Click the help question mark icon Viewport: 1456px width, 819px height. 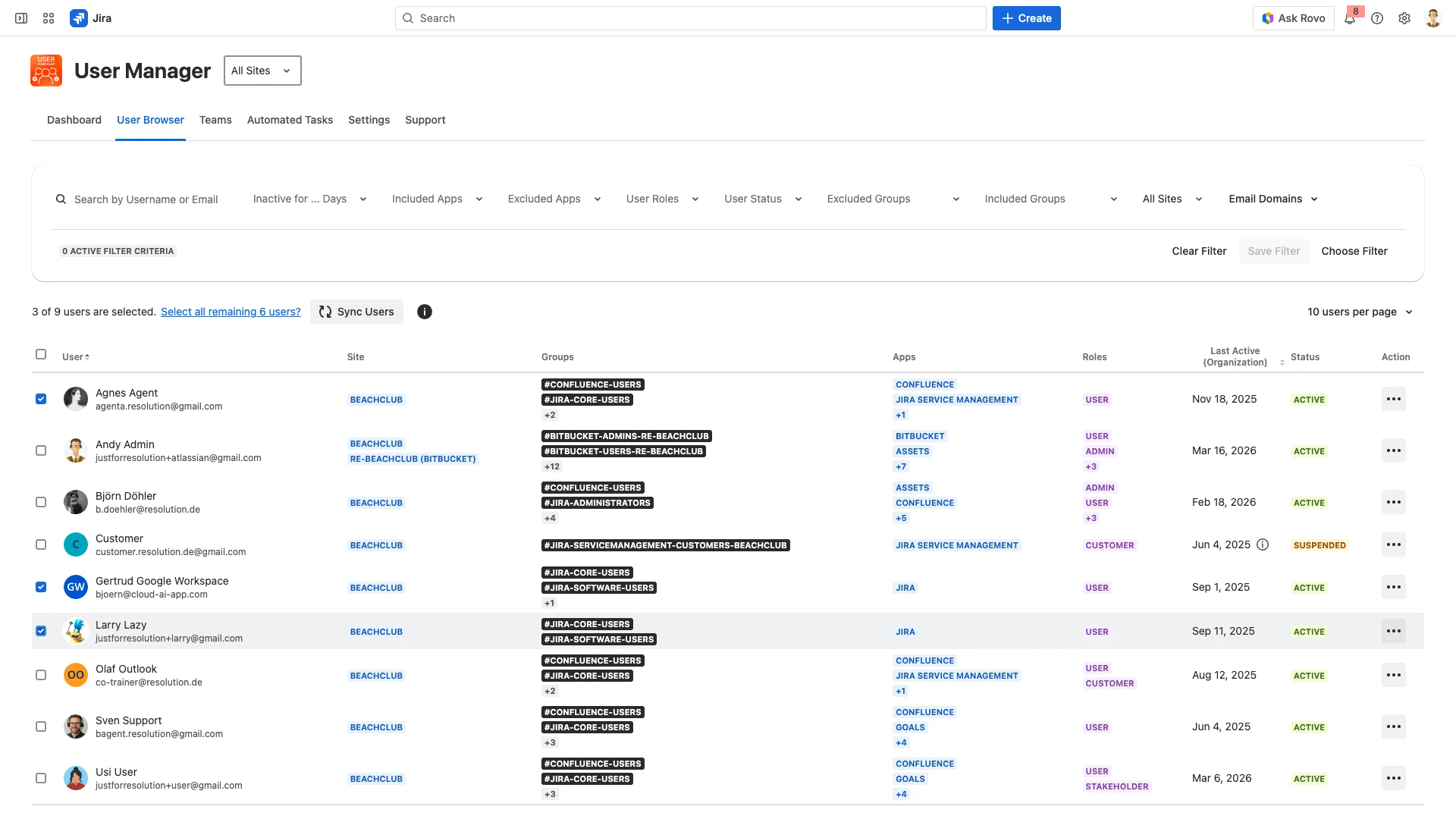(x=1377, y=17)
